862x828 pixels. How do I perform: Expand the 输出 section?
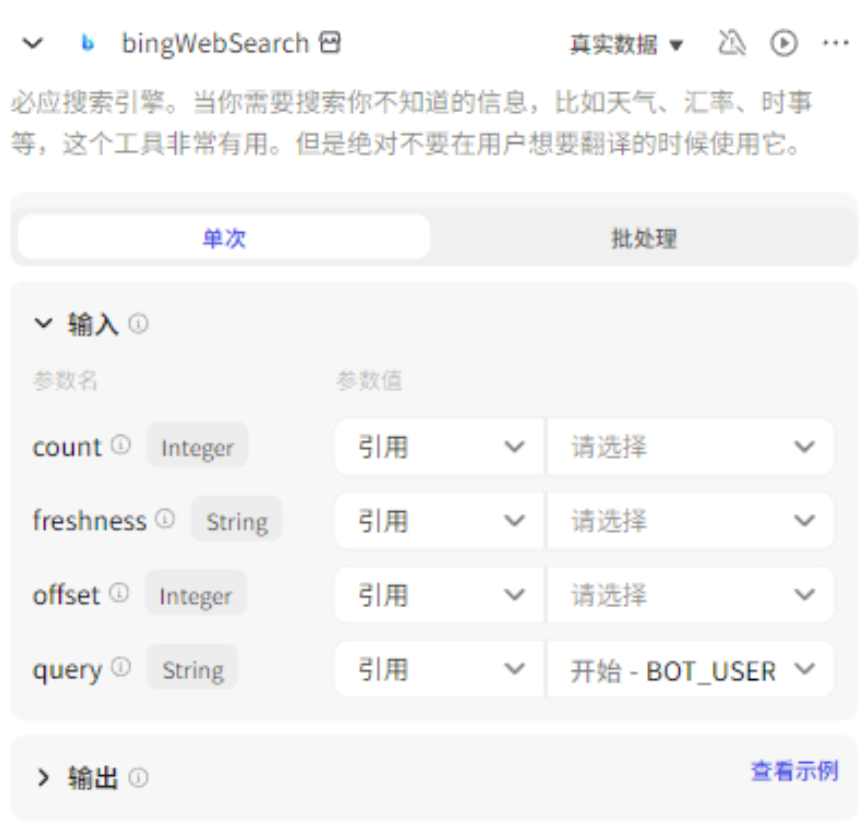click(43, 778)
